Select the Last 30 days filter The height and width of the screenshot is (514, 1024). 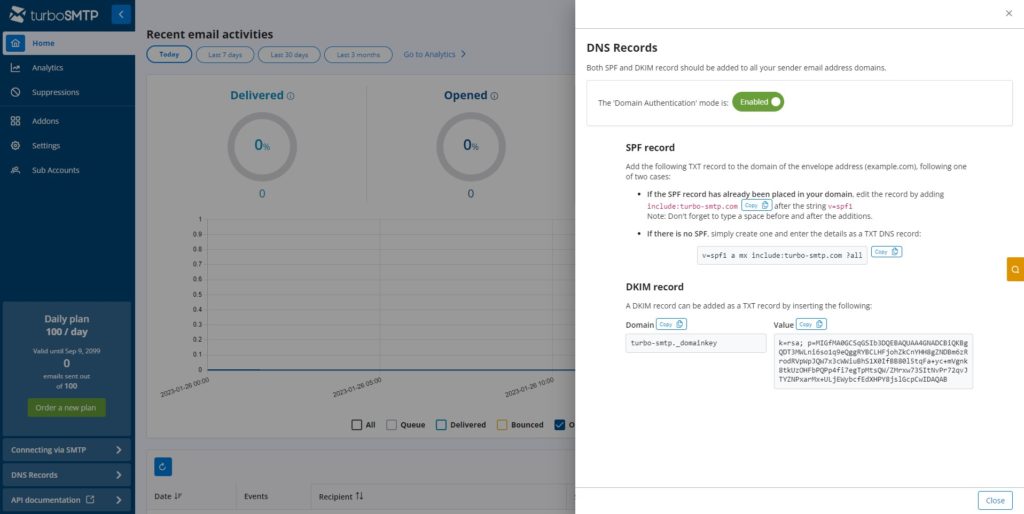289,54
